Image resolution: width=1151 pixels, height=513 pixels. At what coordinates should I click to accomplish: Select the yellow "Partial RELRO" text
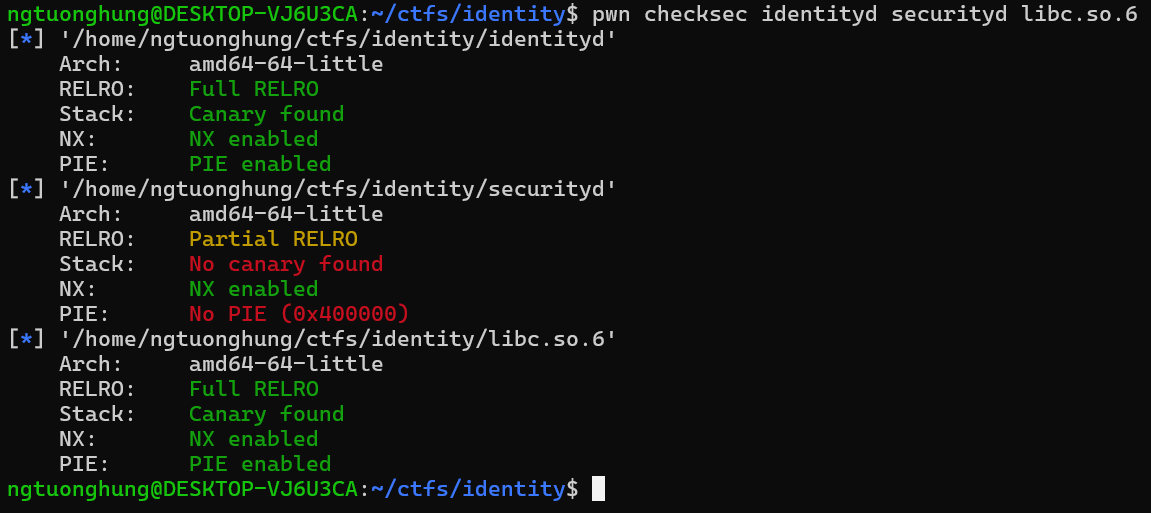(x=273, y=239)
